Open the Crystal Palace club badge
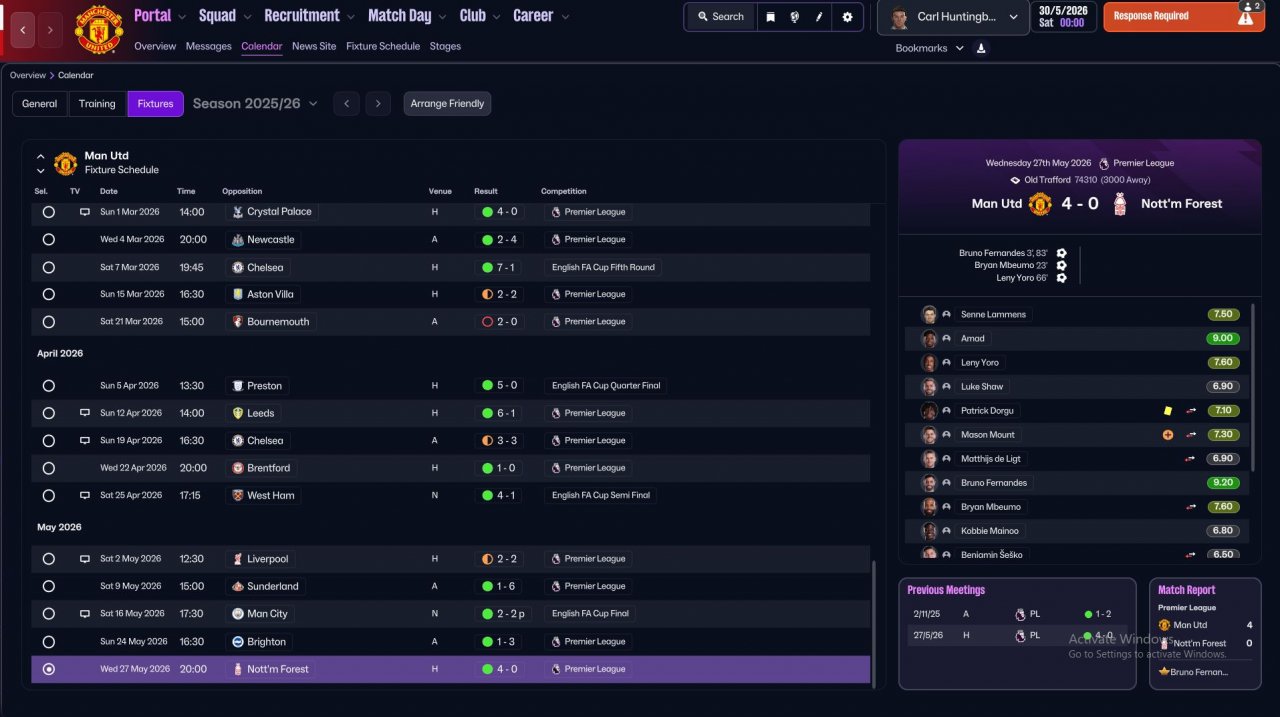Screen dimensions: 1280x717 point(237,212)
